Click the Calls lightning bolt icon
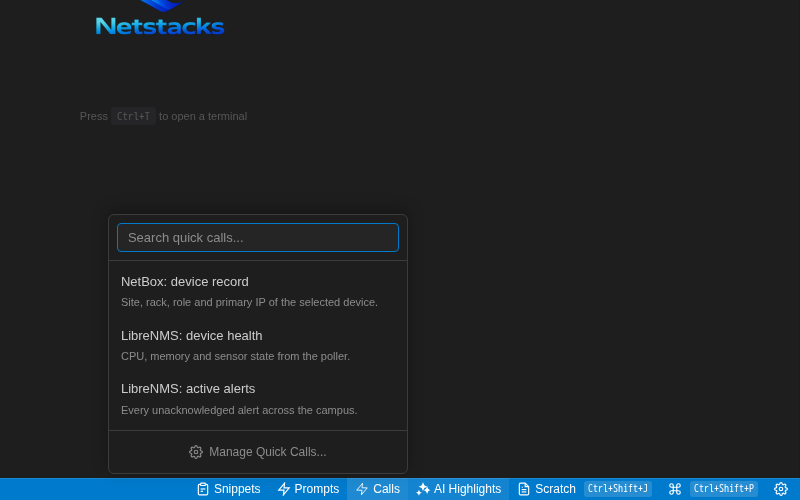 [x=362, y=489]
